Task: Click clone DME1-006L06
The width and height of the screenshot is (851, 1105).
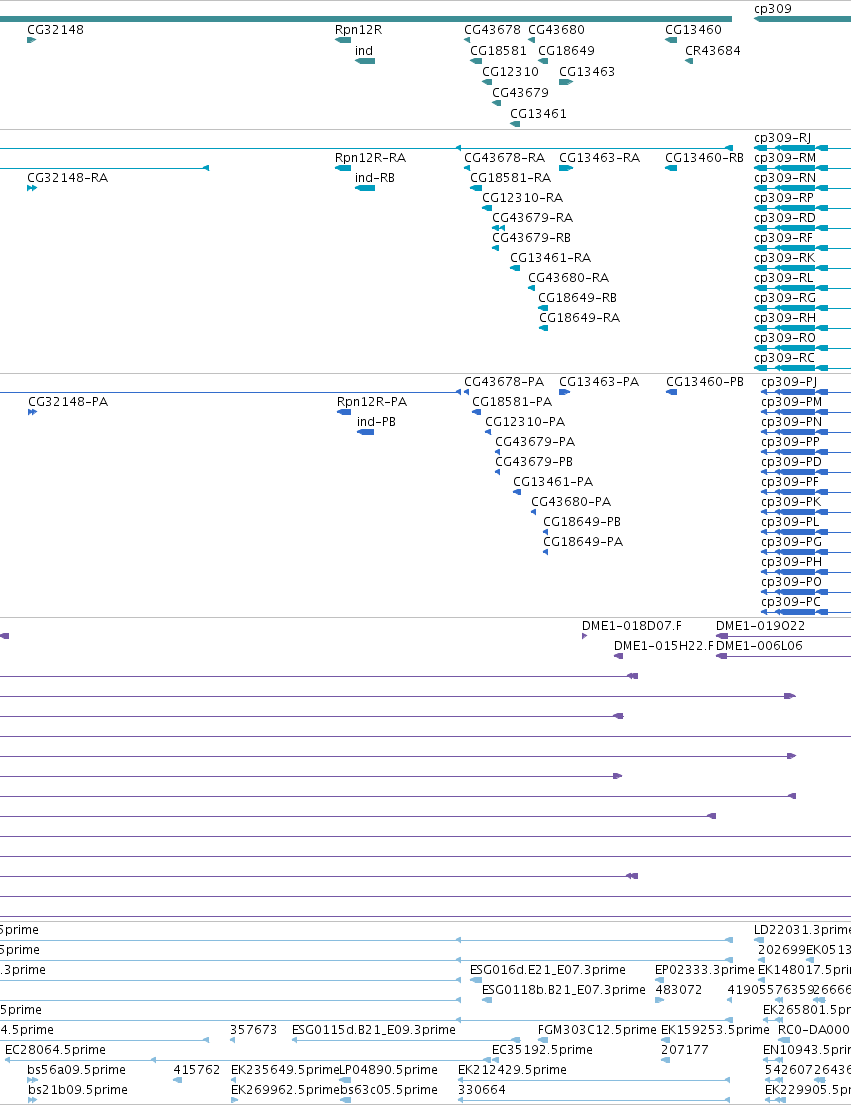Action: [759, 646]
